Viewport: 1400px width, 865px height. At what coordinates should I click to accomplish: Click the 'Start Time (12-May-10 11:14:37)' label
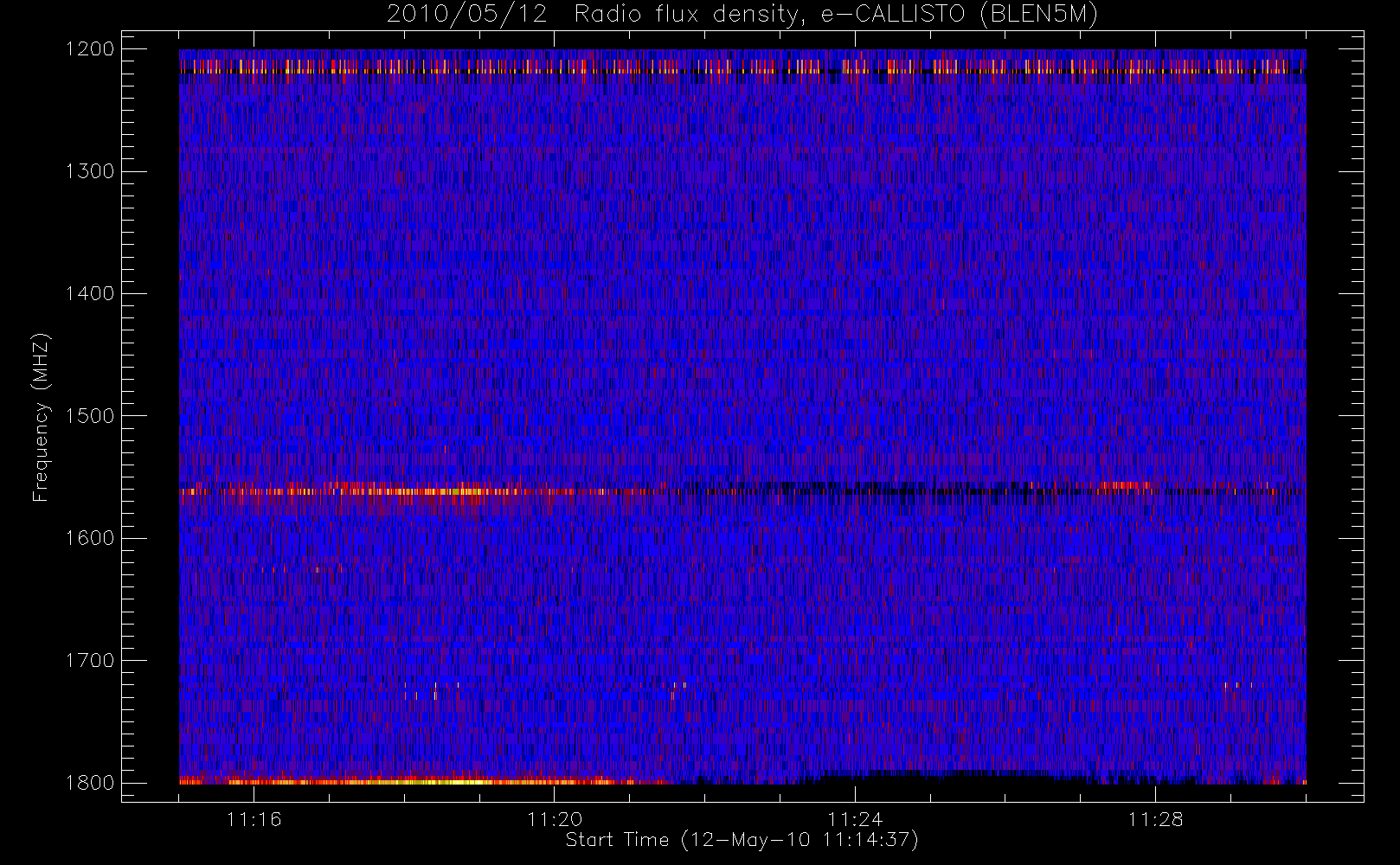coord(742,840)
